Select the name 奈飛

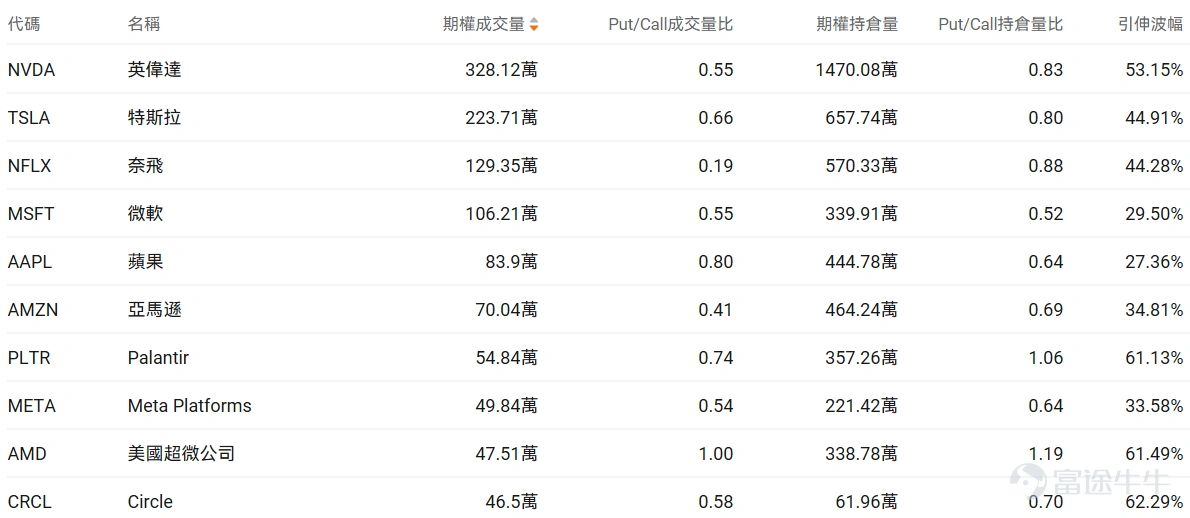146,165
